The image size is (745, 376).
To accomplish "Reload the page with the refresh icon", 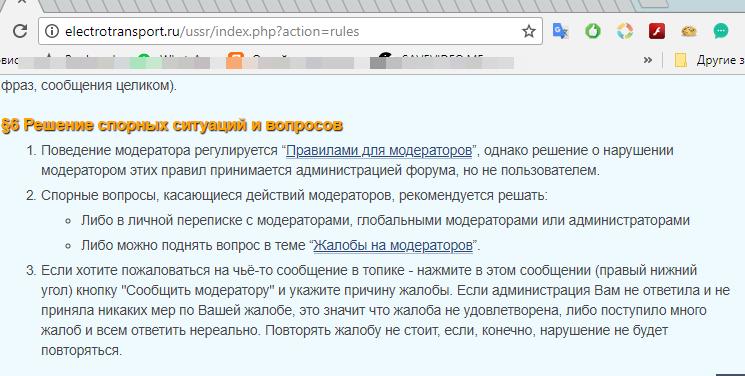I will tap(19, 31).
